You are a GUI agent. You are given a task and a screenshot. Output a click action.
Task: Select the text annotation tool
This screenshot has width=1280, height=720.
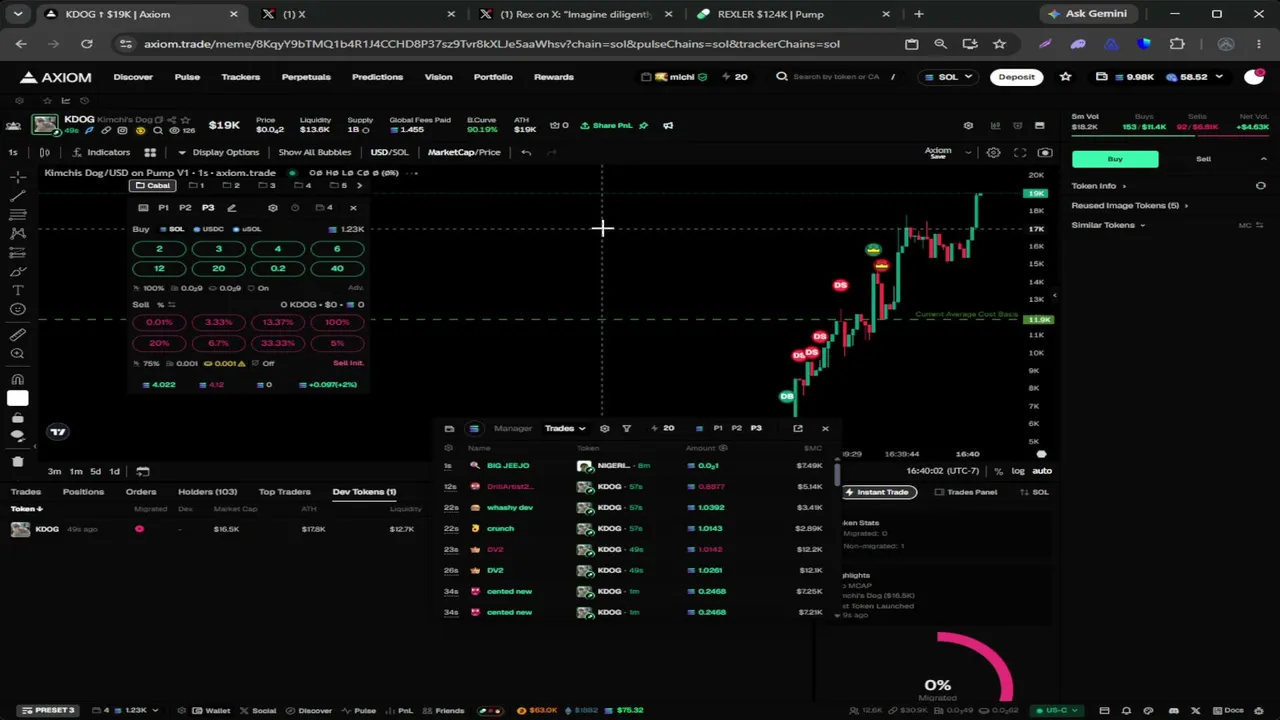coord(18,290)
